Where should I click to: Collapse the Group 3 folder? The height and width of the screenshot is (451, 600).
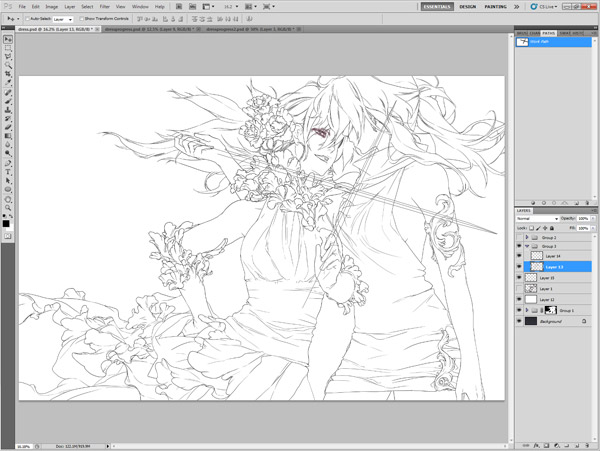click(527, 246)
